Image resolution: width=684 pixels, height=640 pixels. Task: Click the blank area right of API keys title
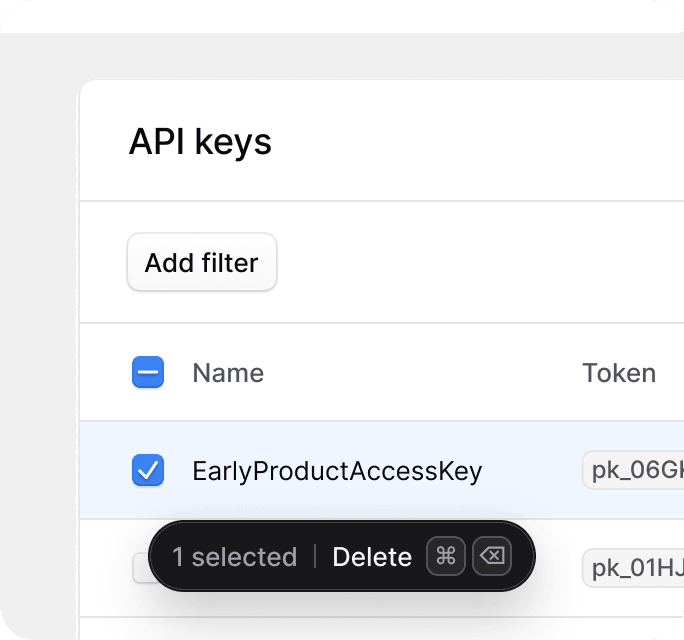tap(478, 141)
